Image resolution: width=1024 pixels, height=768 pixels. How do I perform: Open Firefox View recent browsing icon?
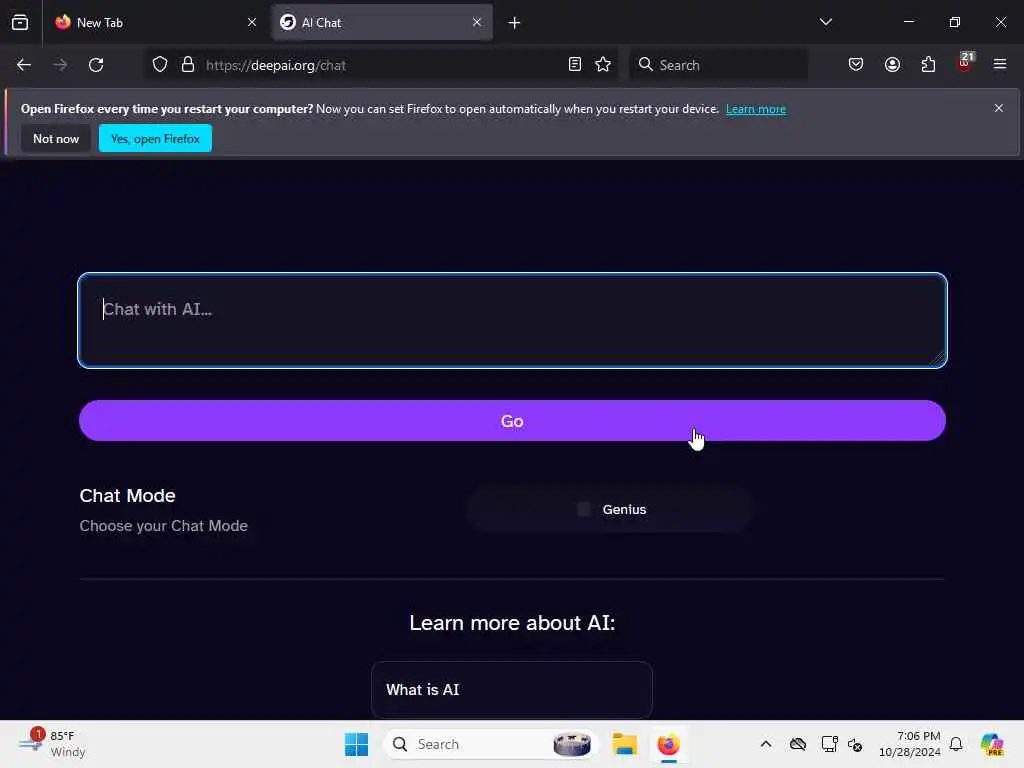20,22
